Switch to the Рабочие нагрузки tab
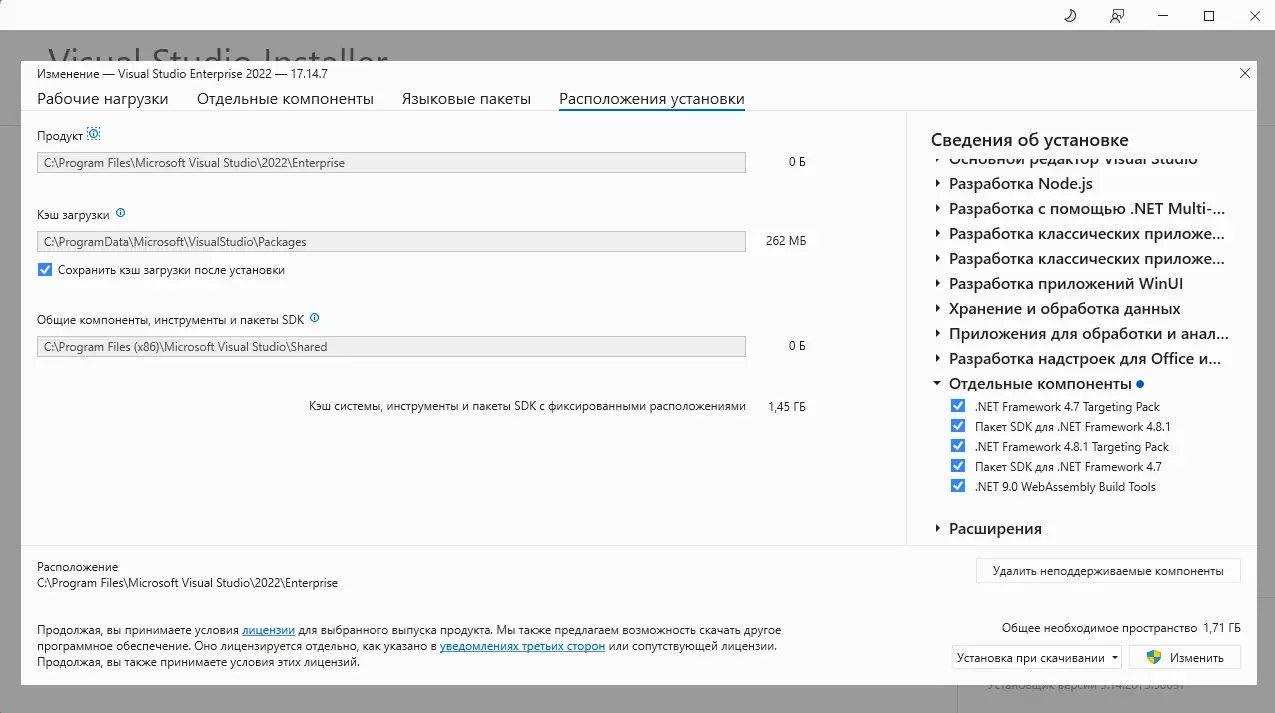The width and height of the screenshot is (1275, 713). coord(102,98)
